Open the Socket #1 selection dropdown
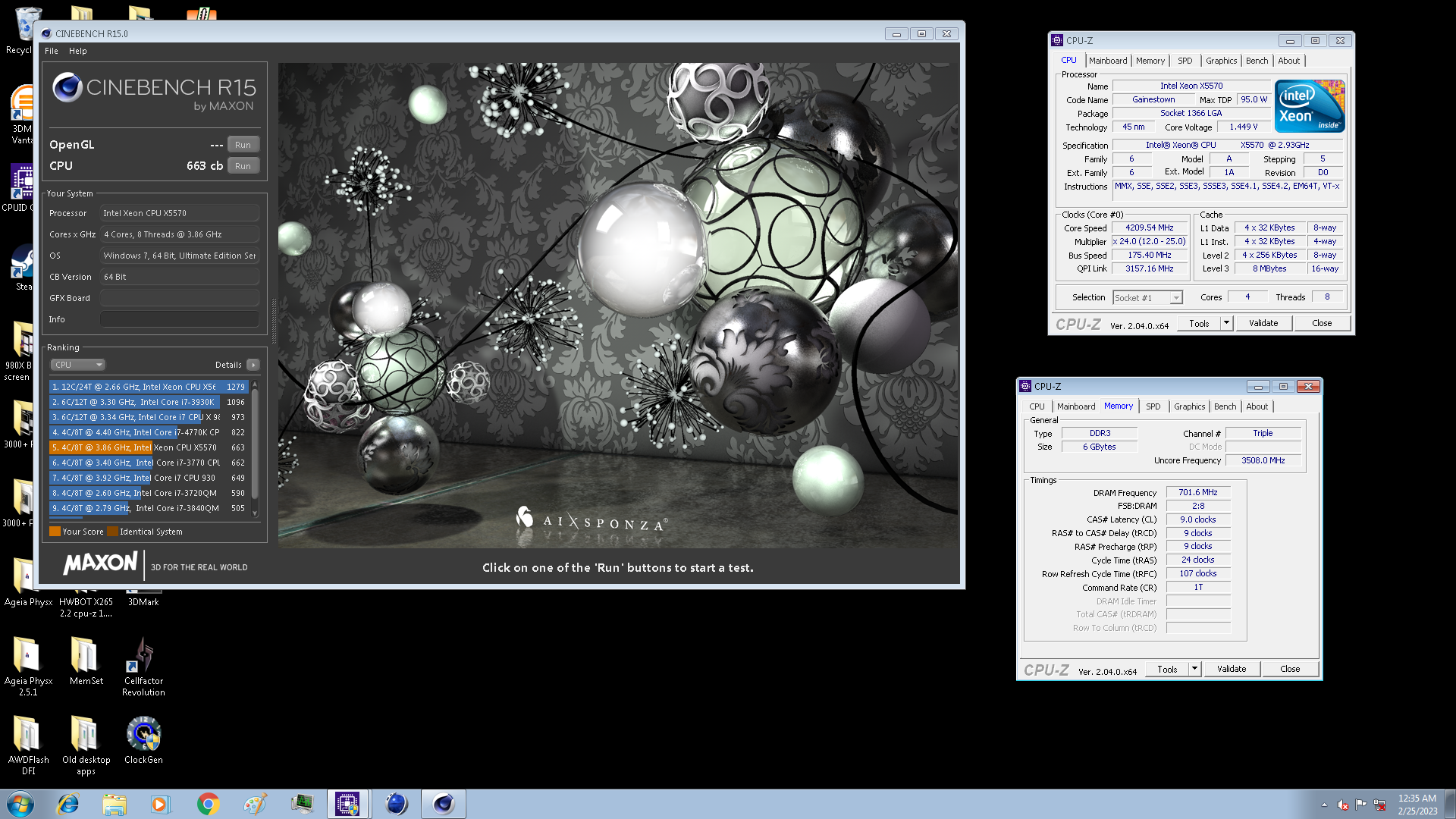1456x819 pixels. [1147, 298]
